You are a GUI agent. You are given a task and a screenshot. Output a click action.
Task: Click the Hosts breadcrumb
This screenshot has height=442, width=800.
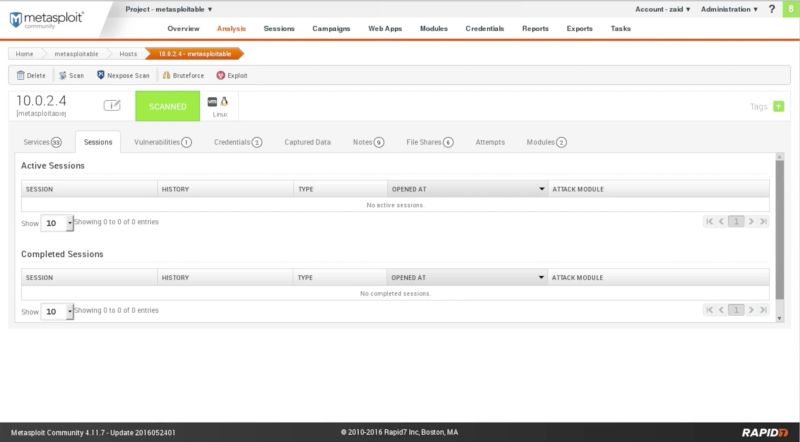[128, 54]
